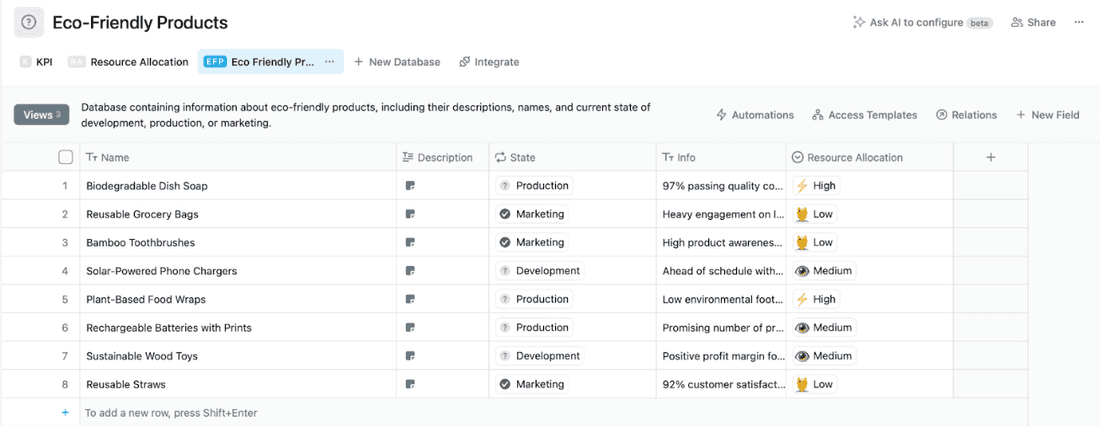Click Medium allocation tag for Rechargeable Batteries
This screenshot has height=426, width=1100.
pyautogui.click(x=824, y=328)
